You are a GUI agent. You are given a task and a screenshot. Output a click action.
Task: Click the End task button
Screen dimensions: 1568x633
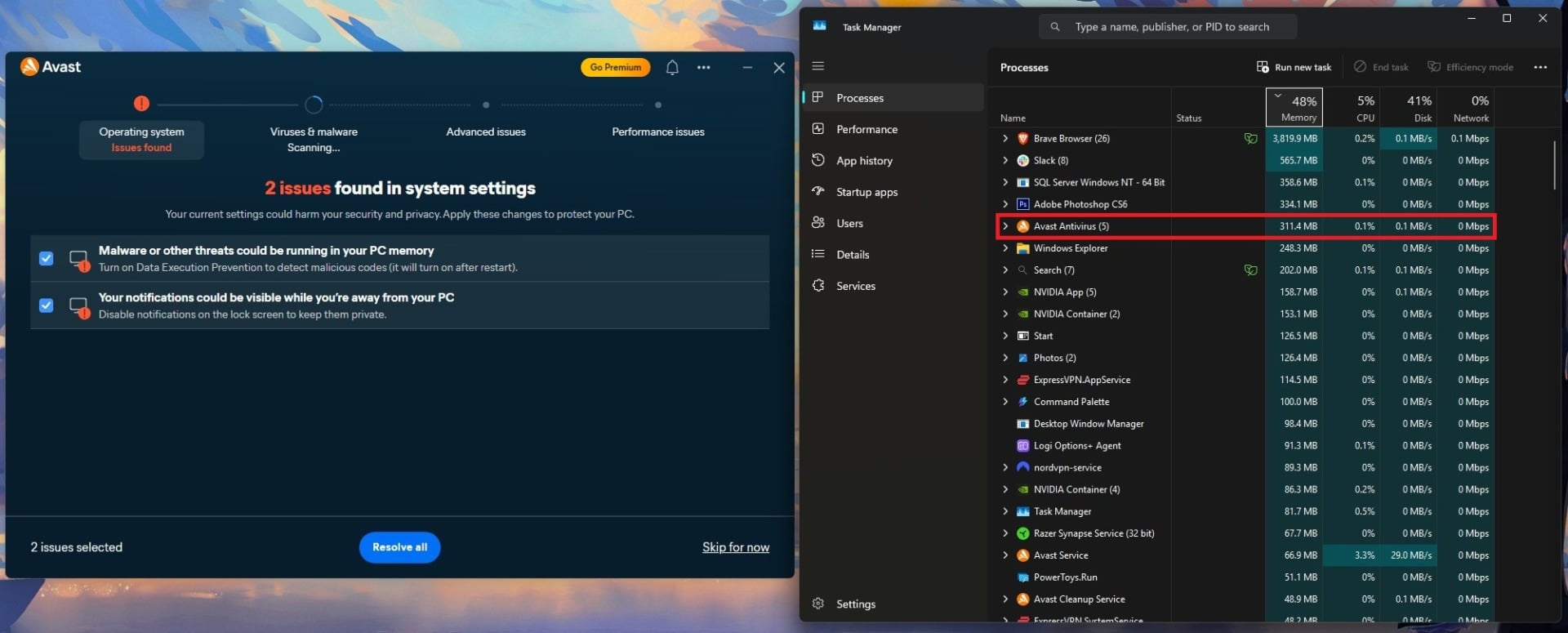(1381, 67)
